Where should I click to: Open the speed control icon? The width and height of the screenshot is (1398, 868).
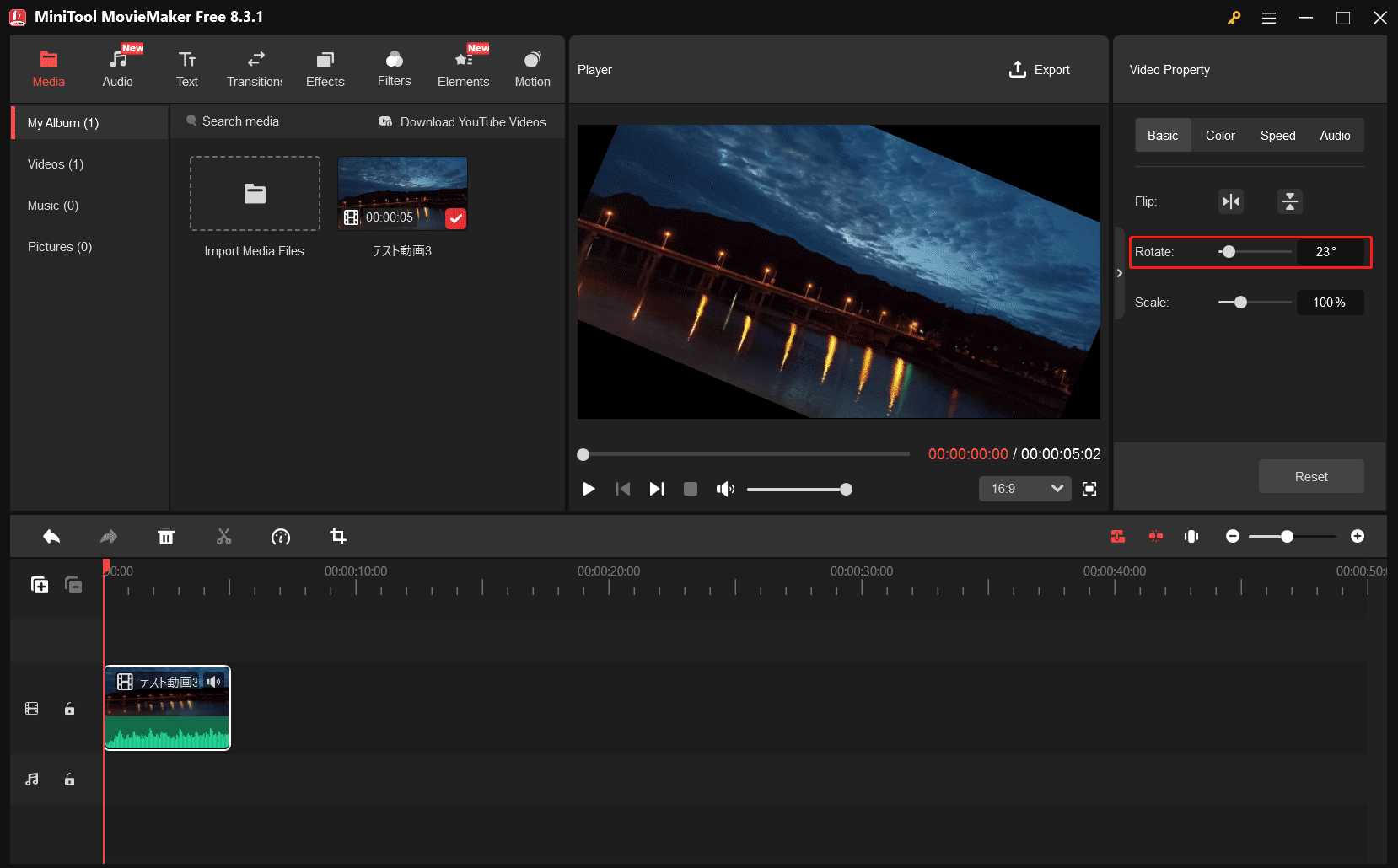click(281, 537)
